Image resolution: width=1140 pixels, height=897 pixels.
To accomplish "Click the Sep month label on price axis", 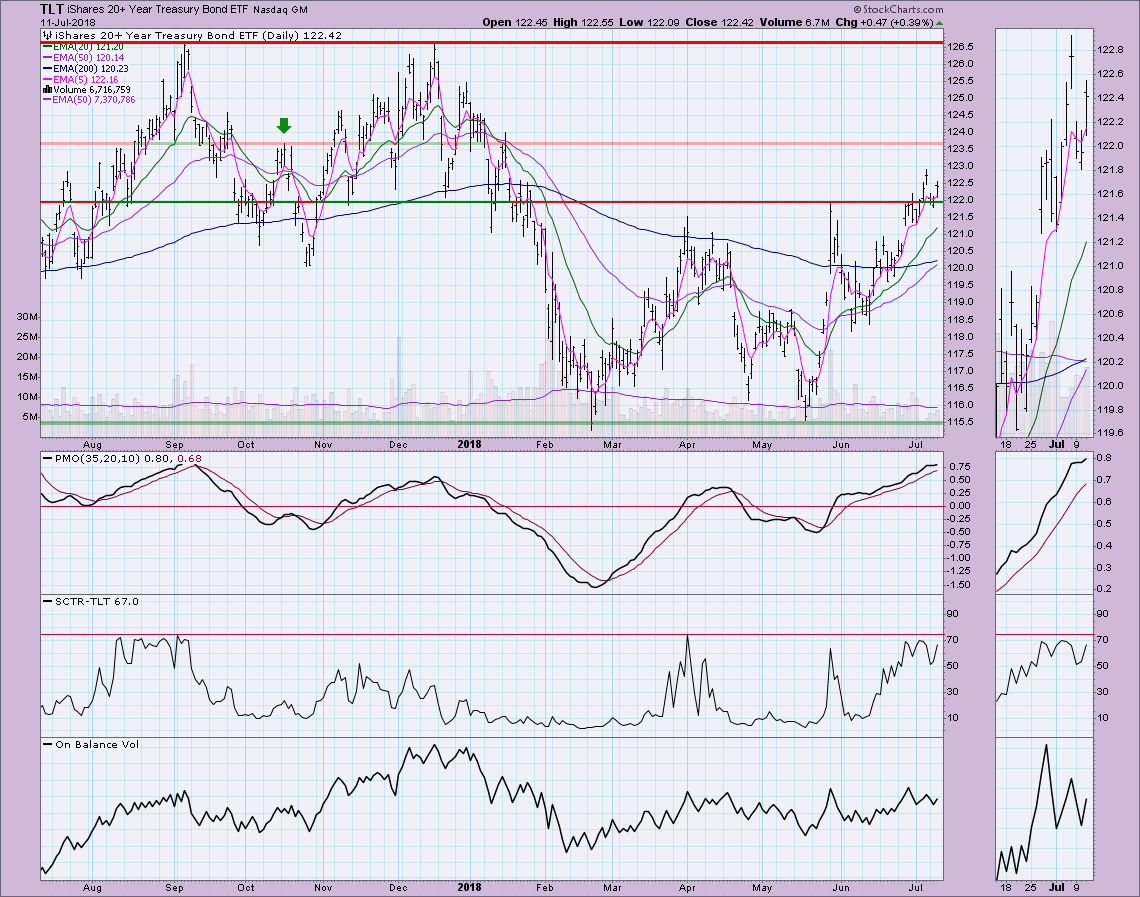I will click(x=174, y=441).
